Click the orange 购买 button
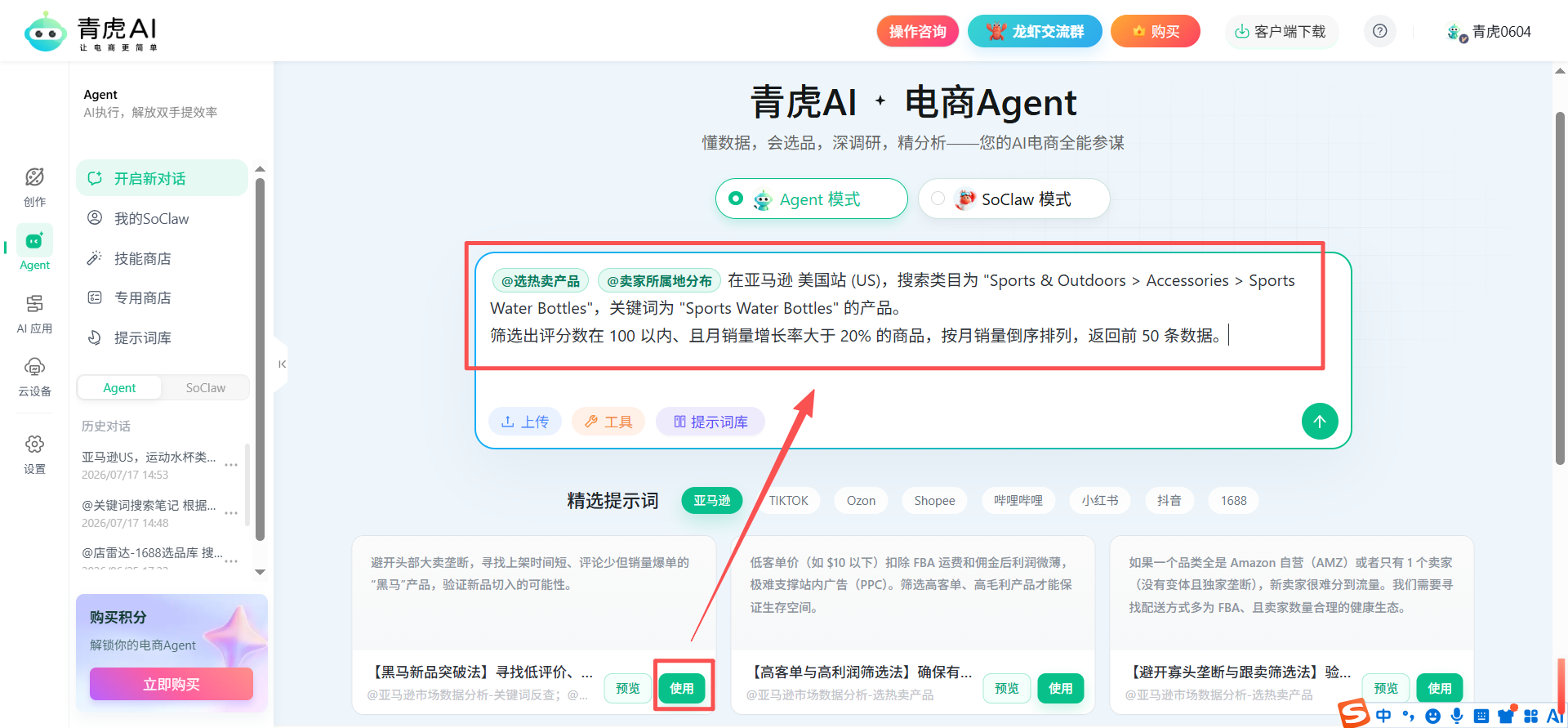Image resolution: width=1568 pixels, height=728 pixels. point(1155,31)
